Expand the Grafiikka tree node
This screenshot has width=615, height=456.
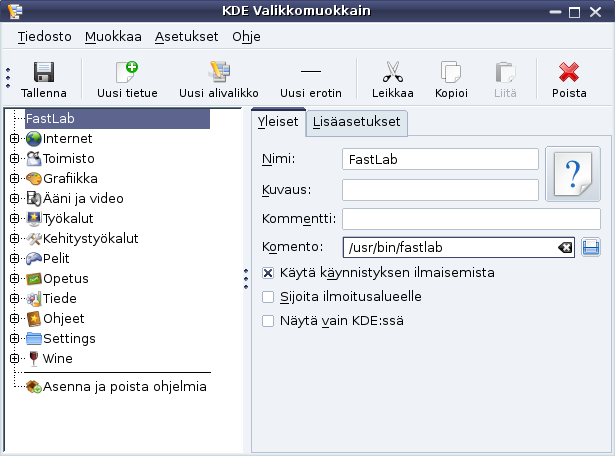coord(14,178)
